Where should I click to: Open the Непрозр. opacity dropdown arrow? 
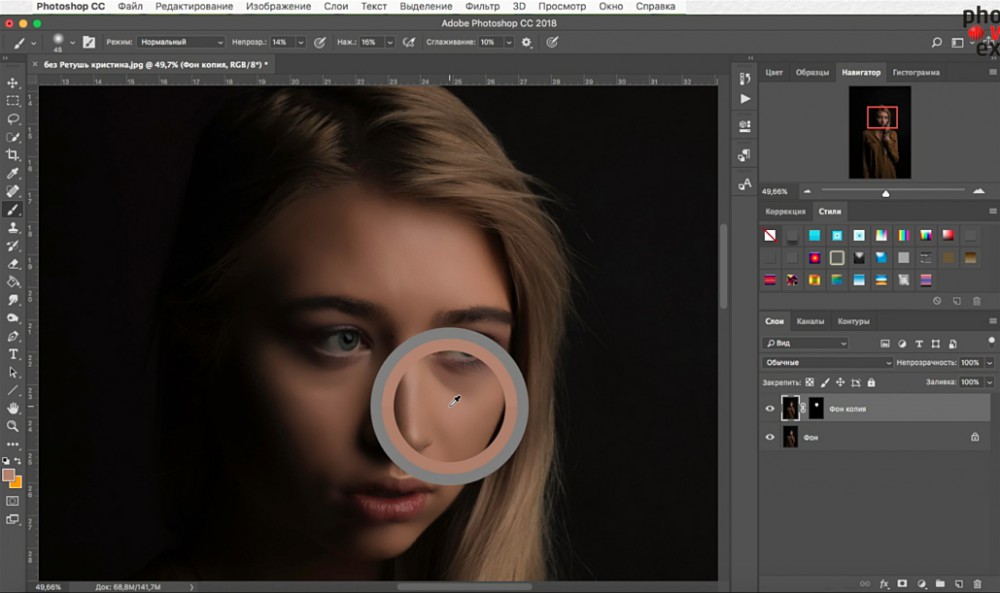[300, 42]
